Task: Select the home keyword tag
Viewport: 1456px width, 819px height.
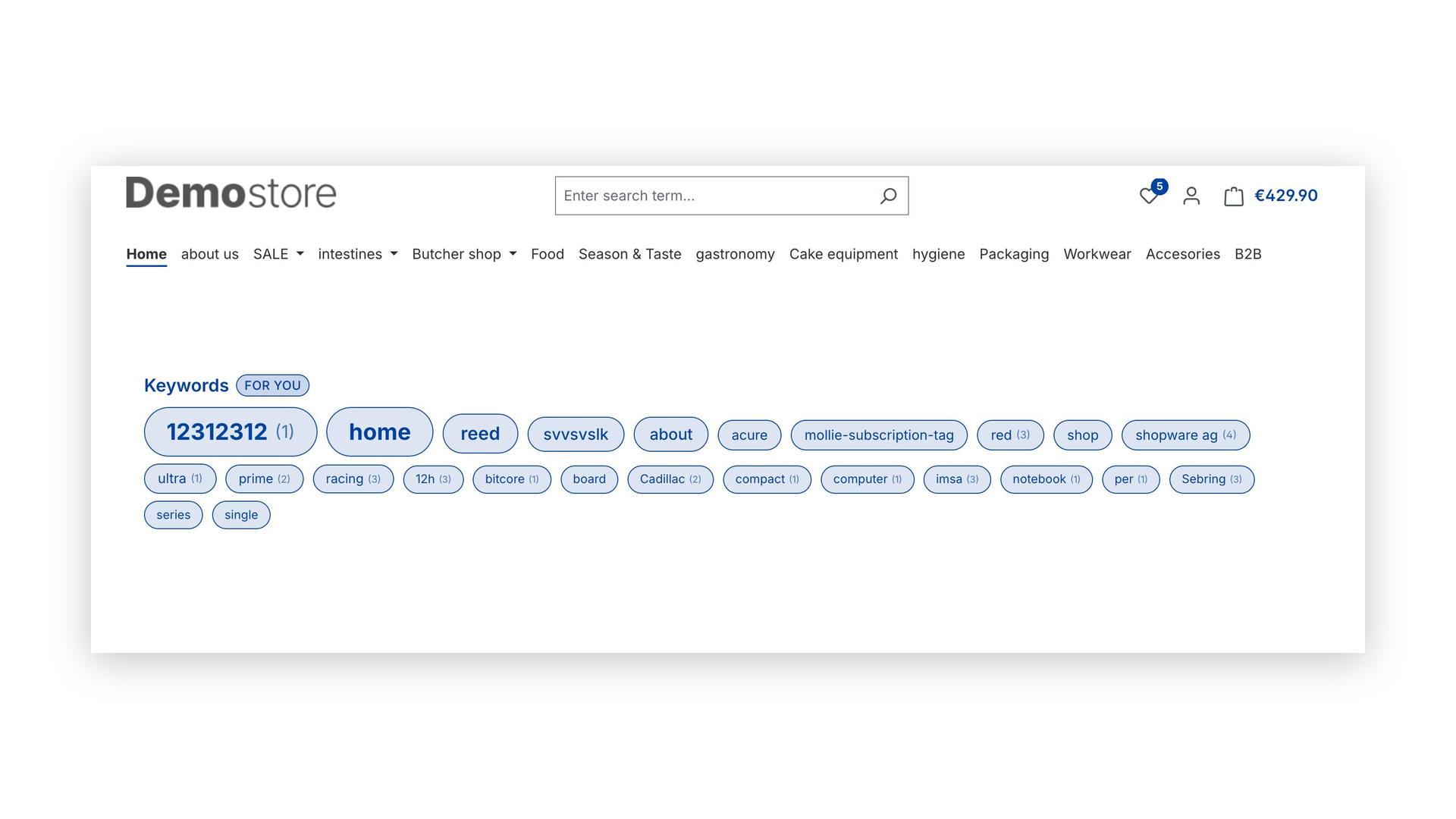Action: 380,431
